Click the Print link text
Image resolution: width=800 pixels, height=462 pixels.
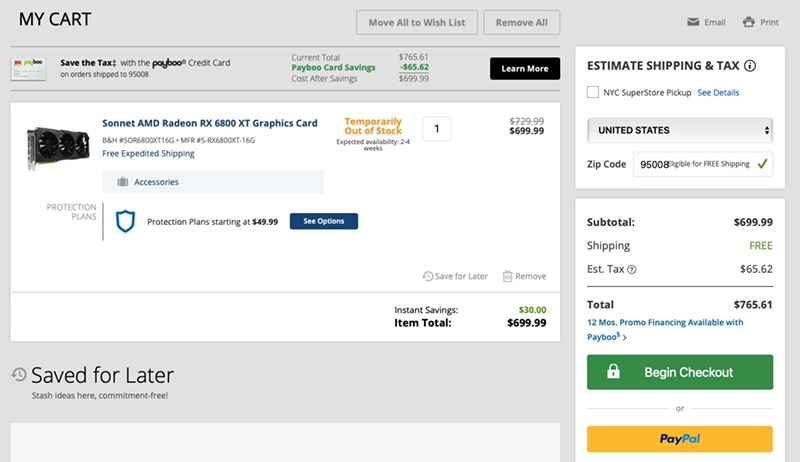click(769, 22)
